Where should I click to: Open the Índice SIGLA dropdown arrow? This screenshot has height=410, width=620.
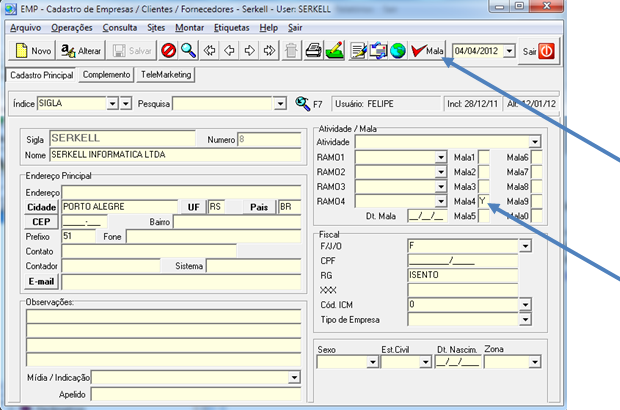pyautogui.click(x=113, y=104)
